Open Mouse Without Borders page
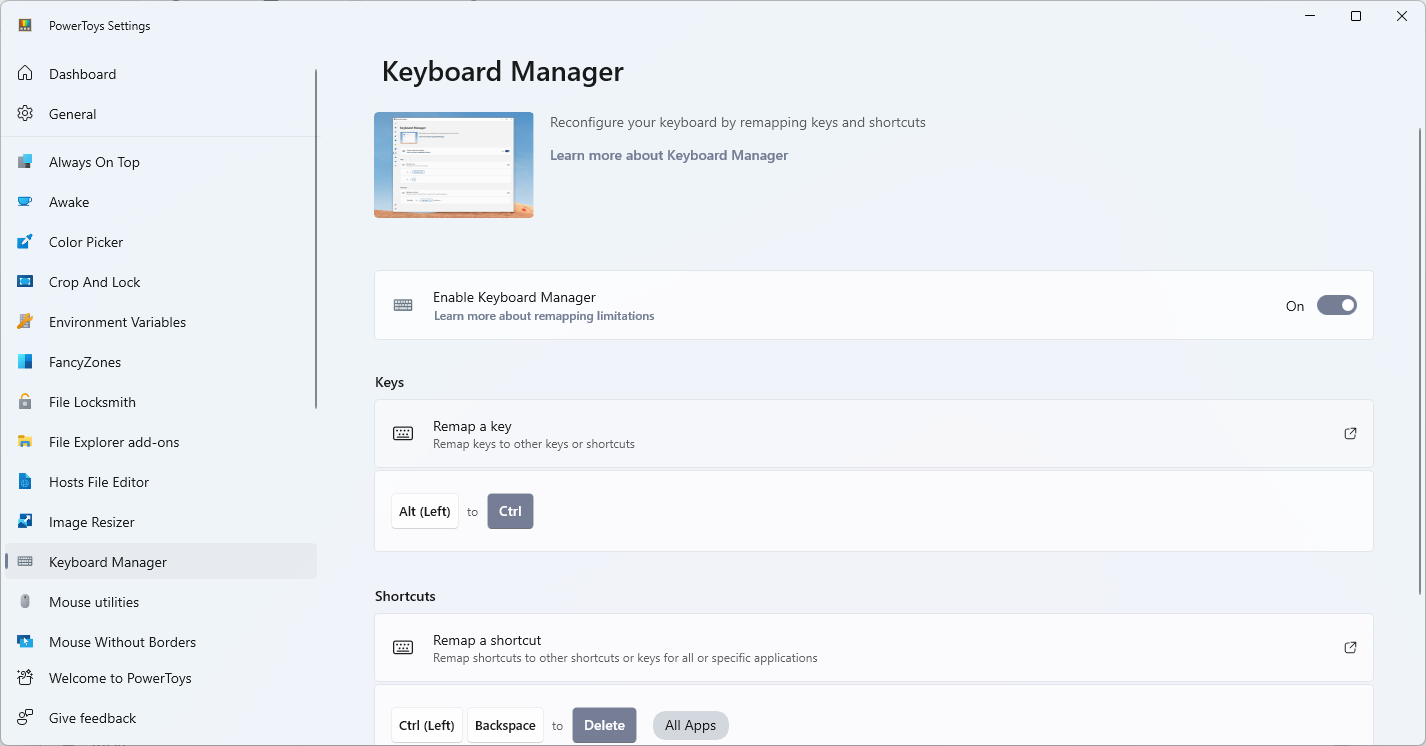 click(161, 642)
